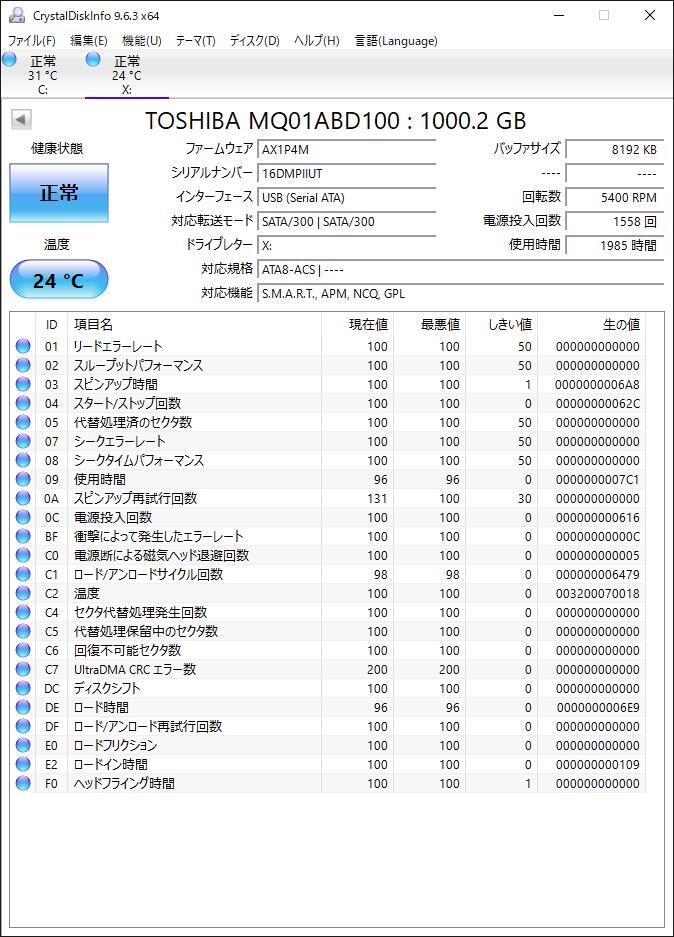
Task: Click the ロード/アンロード再試行回数 attribute name
Action: tap(148, 726)
